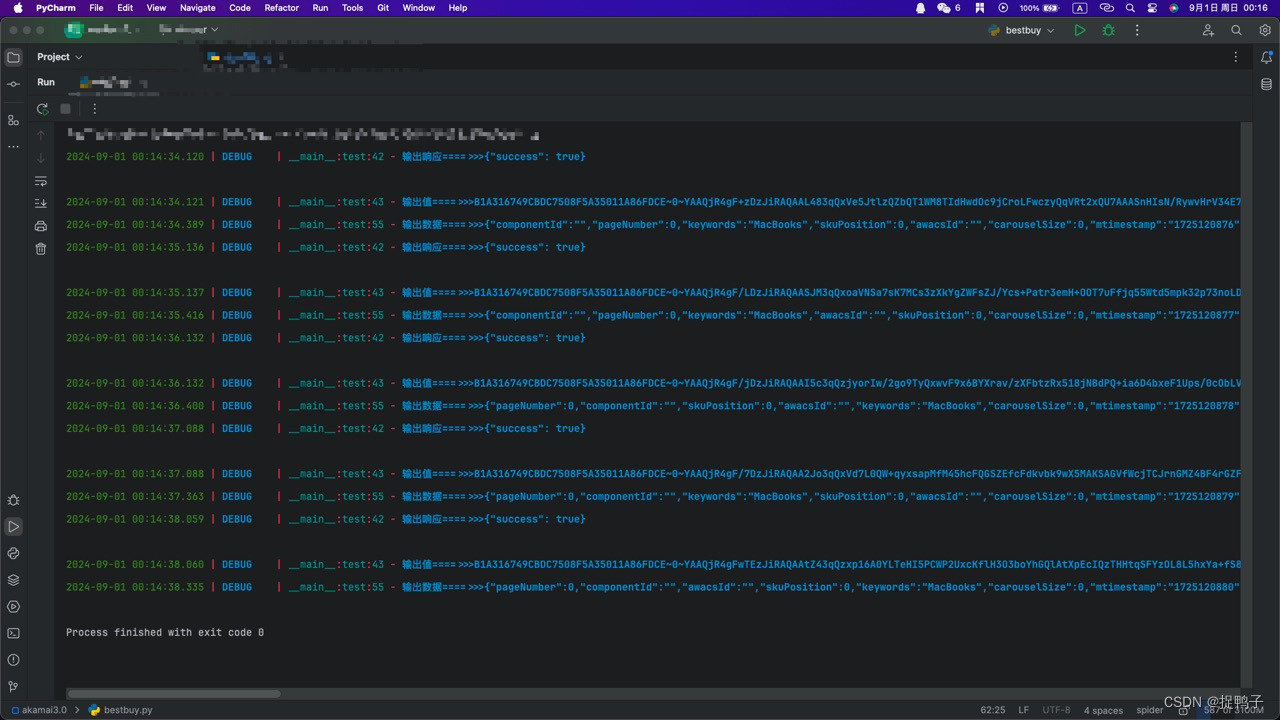Run bestbuy with the green play button
The image size is (1280, 720).
[1080, 31]
